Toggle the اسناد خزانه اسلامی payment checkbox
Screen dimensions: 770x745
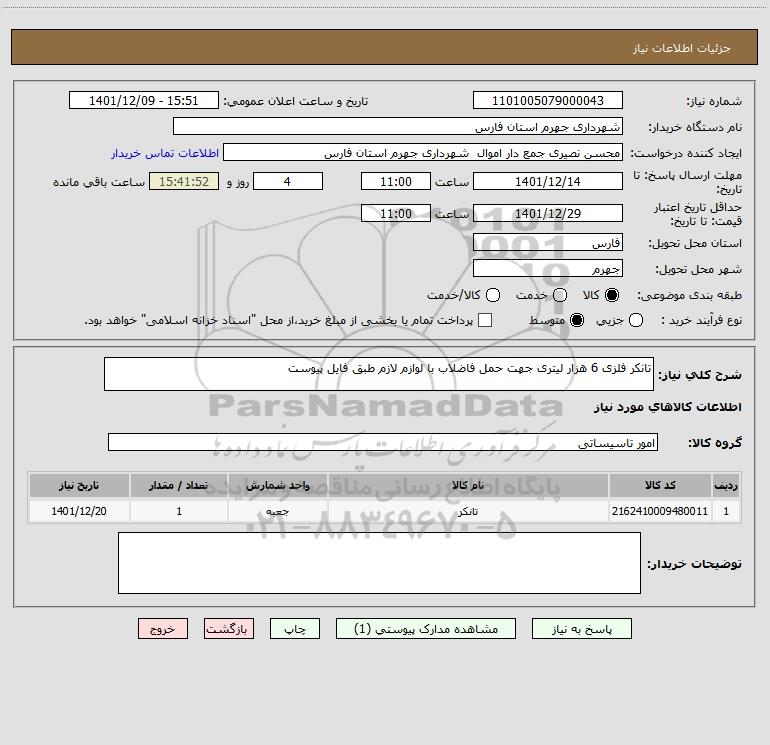pos(485,320)
